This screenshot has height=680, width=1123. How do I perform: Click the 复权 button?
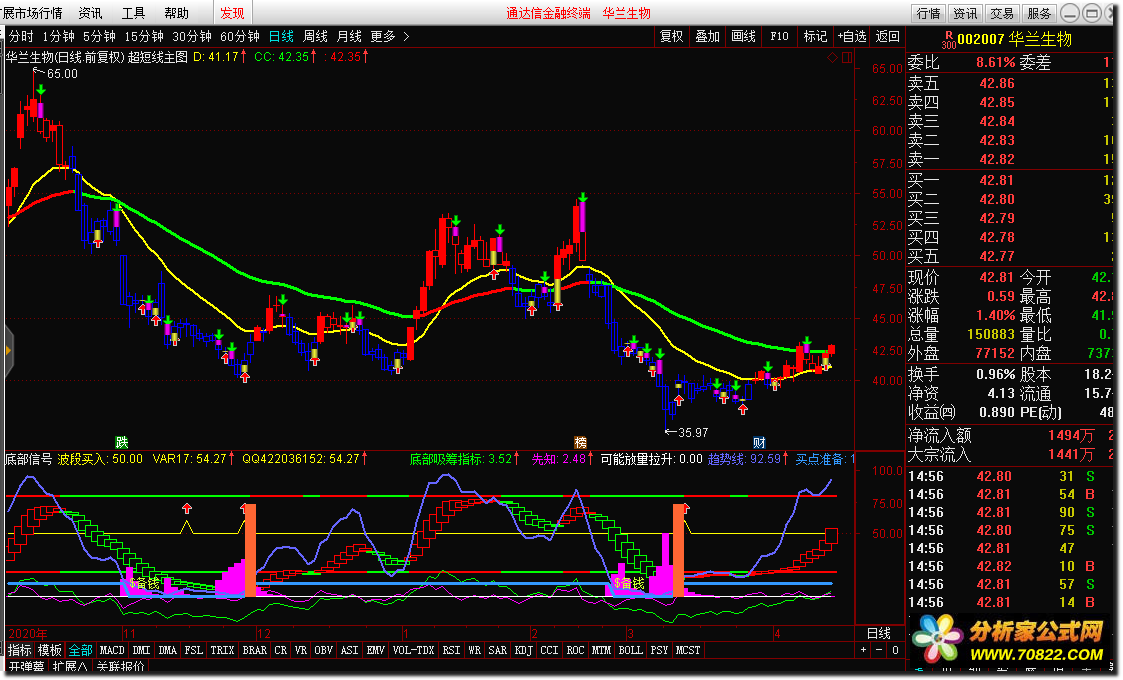671,36
